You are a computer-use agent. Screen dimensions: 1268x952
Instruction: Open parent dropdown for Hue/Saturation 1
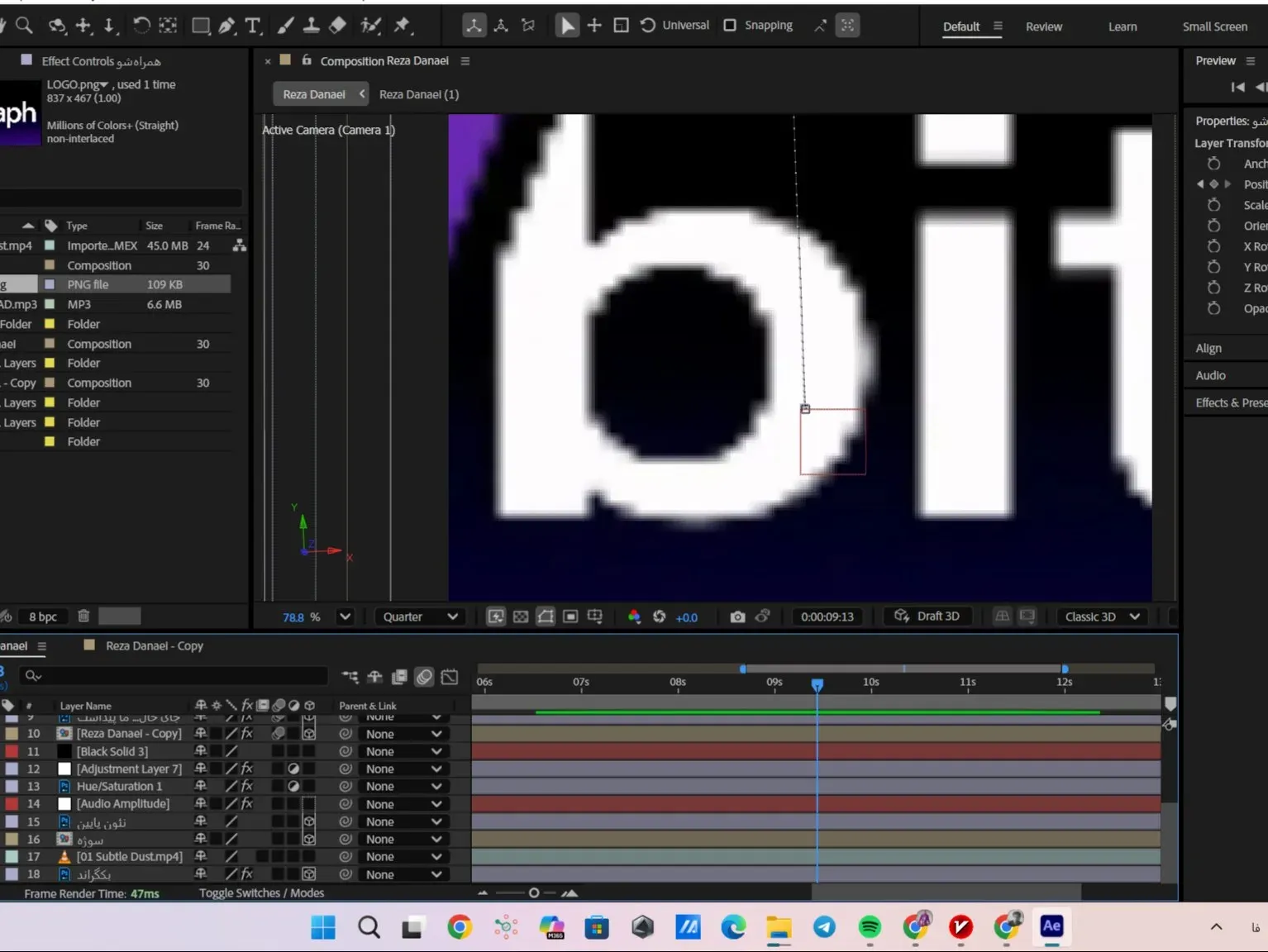403,787
